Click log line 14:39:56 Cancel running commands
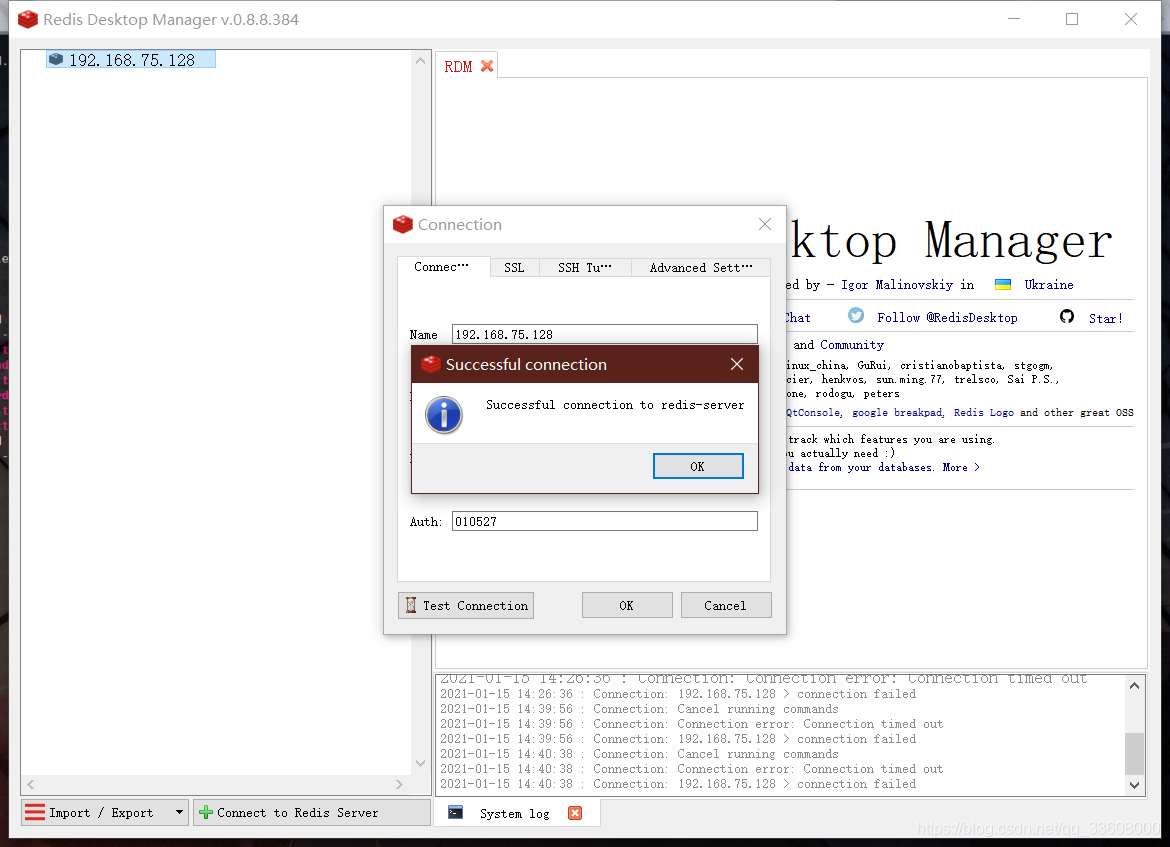The height and width of the screenshot is (847, 1170). click(x=639, y=709)
